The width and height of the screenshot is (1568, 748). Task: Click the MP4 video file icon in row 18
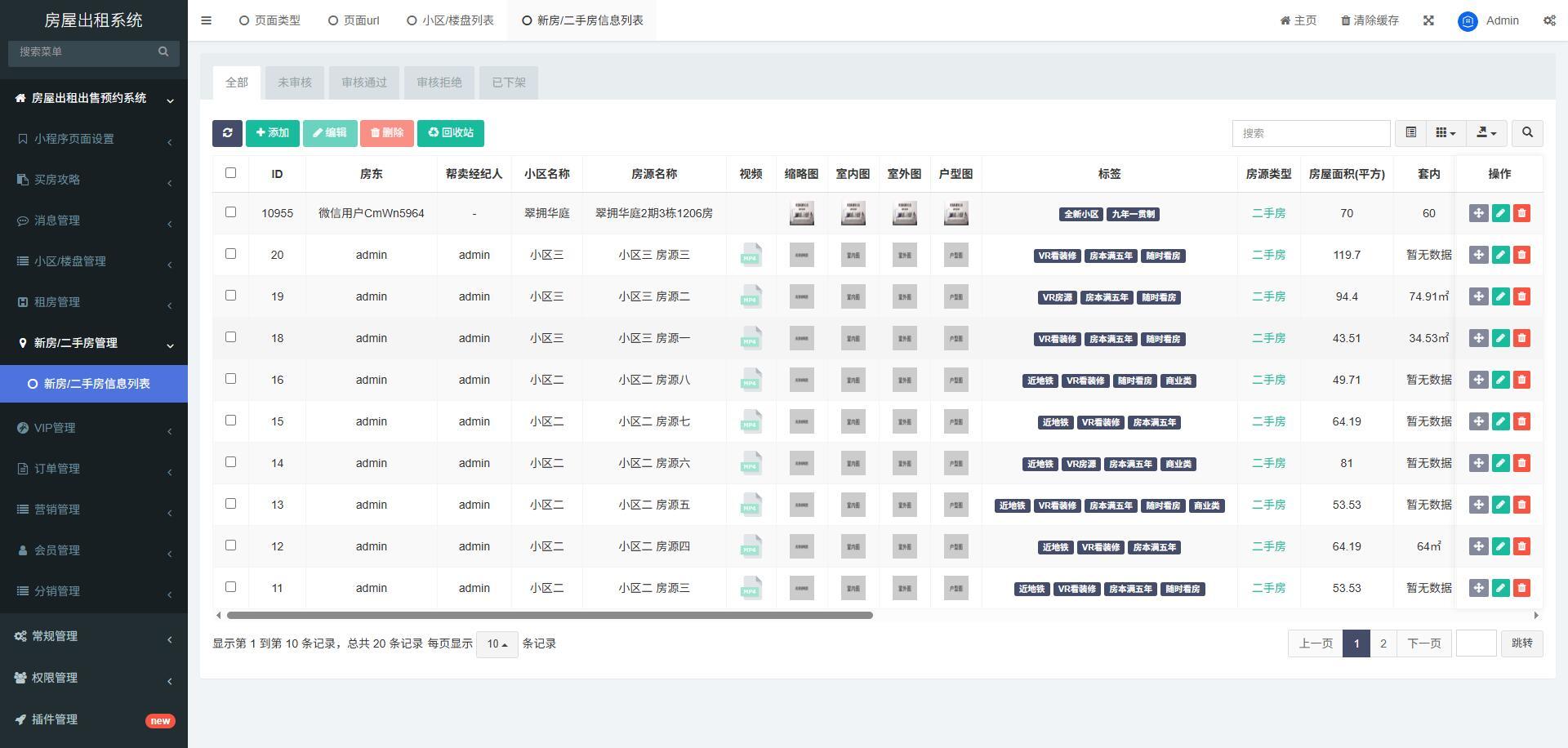(x=751, y=338)
